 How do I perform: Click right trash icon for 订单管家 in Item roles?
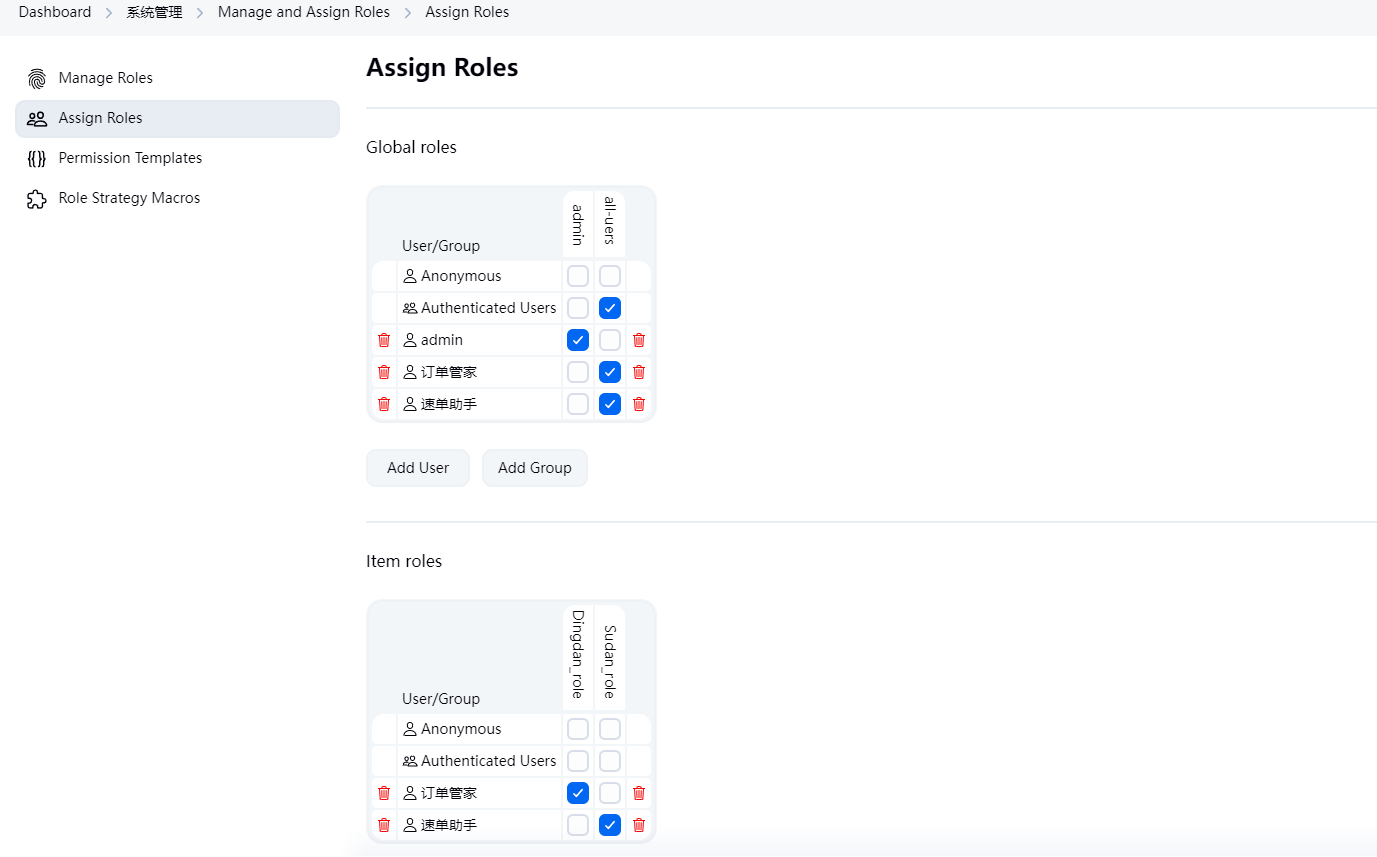point(639,793)
